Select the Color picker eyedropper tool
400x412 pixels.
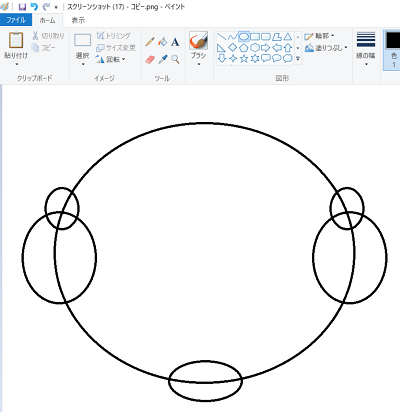[x=163, y=60]
